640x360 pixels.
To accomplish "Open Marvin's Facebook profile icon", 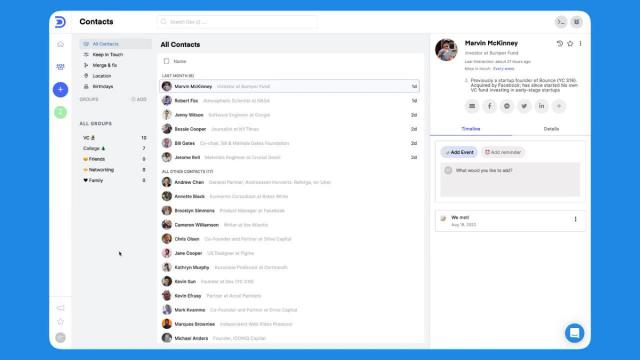I will tap(489, 106).
